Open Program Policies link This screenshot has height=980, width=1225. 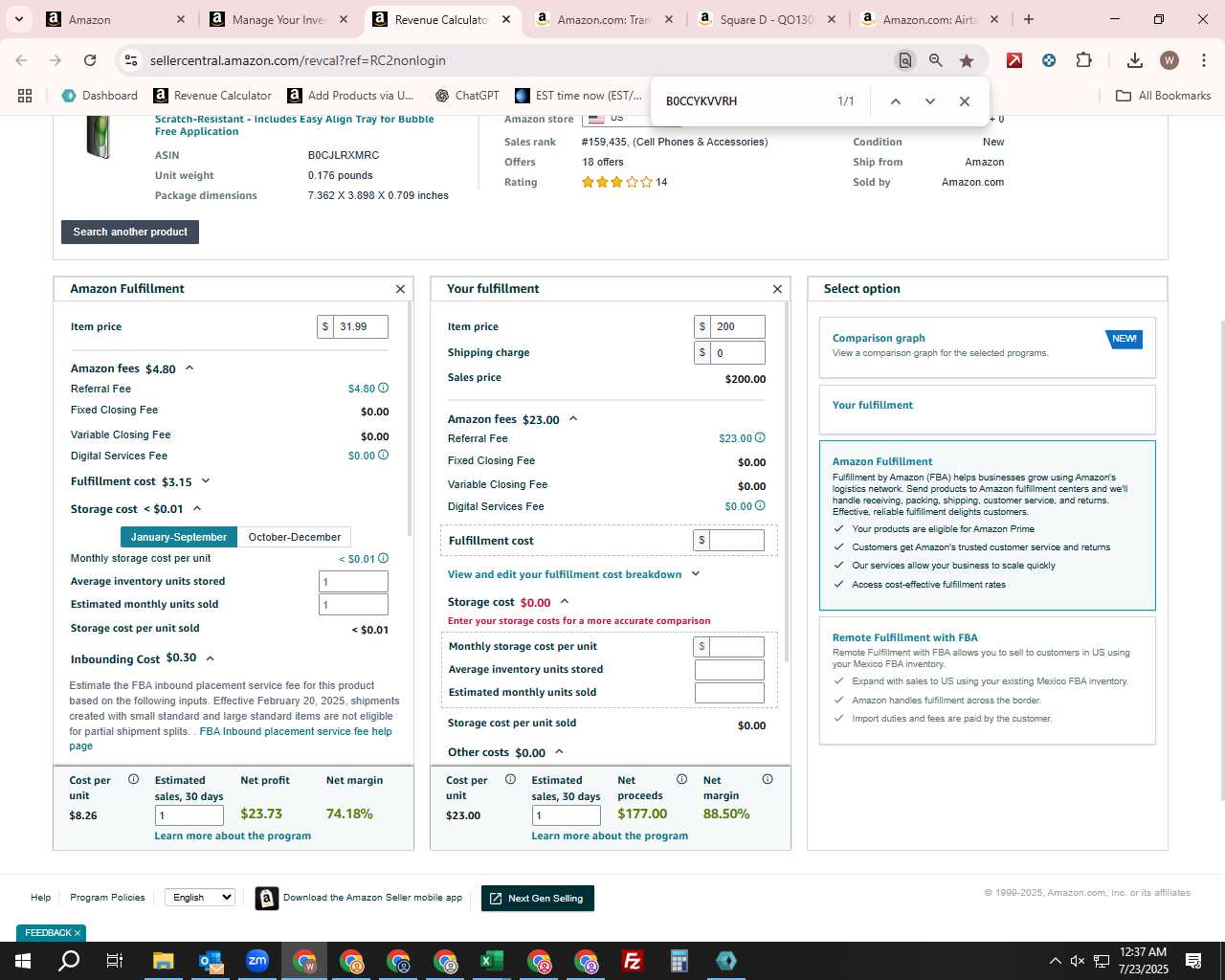107,898
